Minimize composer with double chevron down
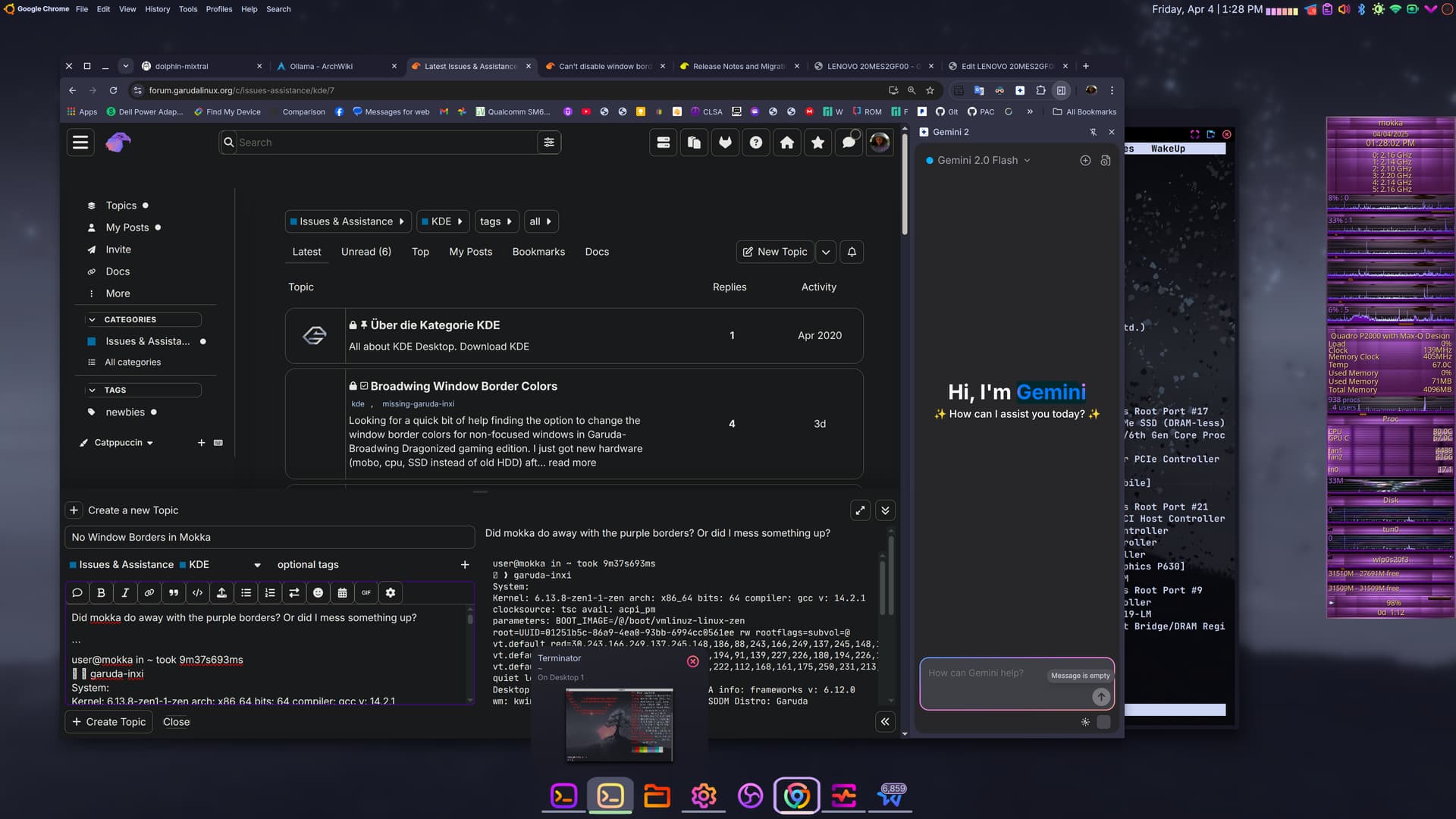This screenshot has height=819, width=1456. click(x=885, y=510)
